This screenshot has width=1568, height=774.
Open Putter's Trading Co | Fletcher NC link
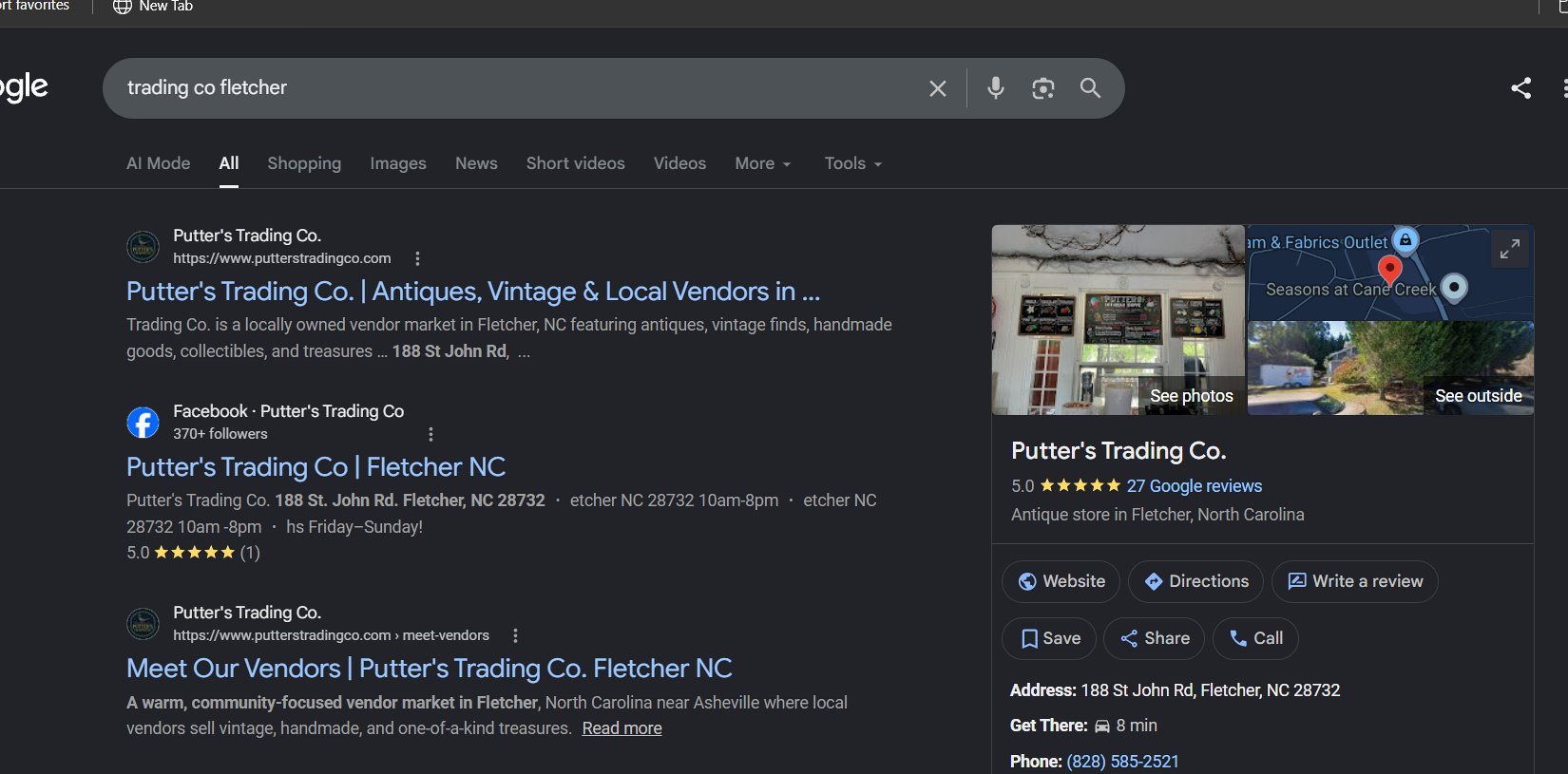click(316, 467)
